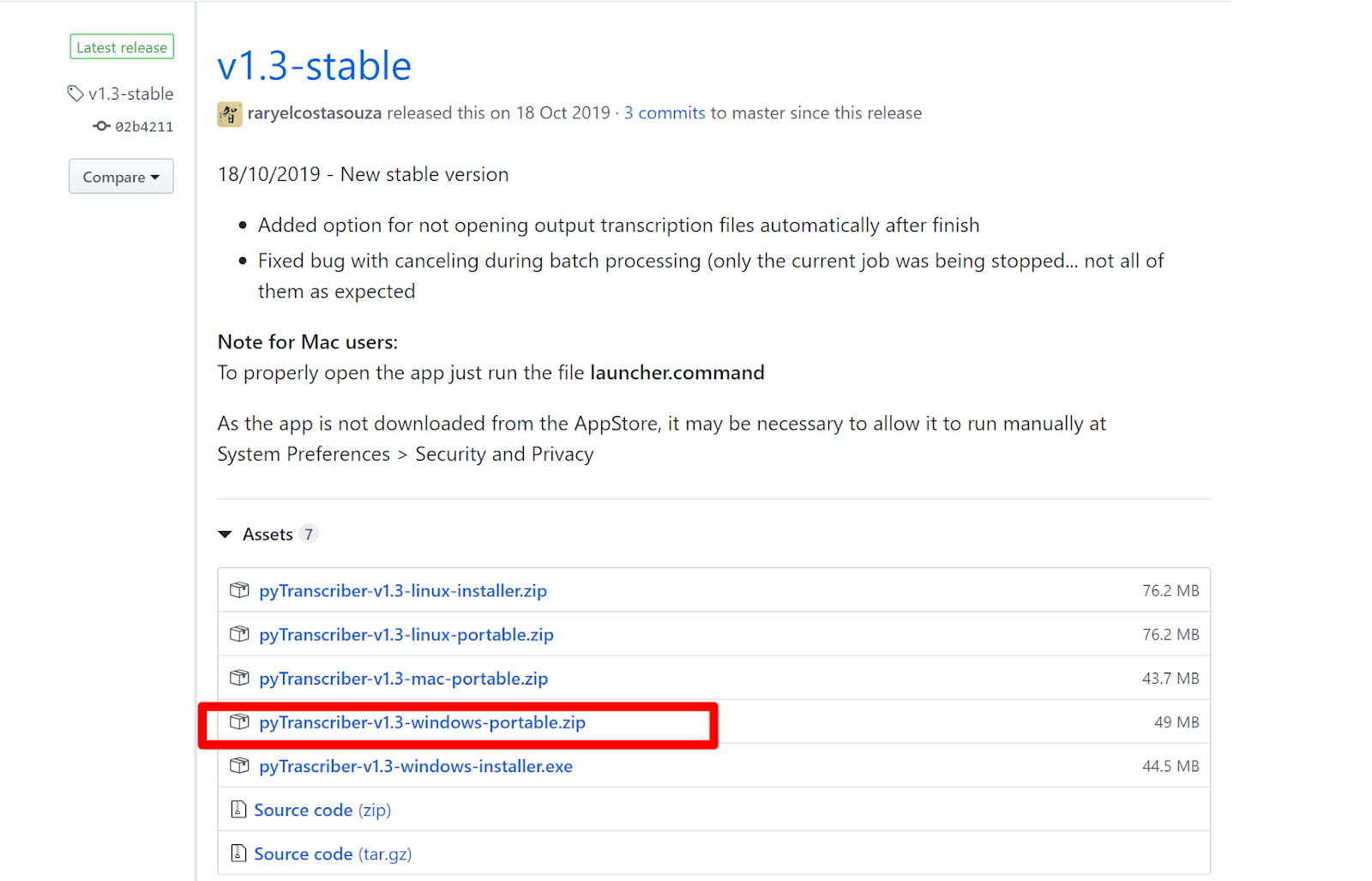Open the v1.3-stable release title
1372x881 pixels.
click(314, 66)
